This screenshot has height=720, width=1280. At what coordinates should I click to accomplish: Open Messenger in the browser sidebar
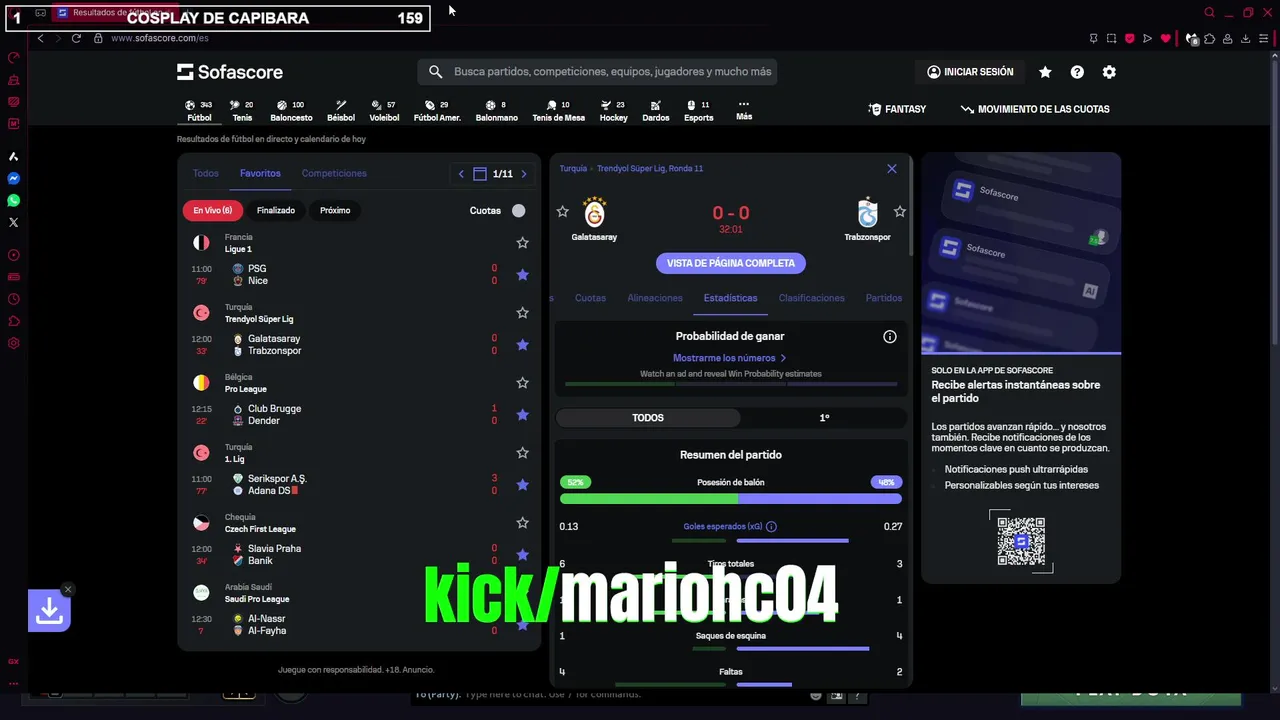(x=14, y=179)
